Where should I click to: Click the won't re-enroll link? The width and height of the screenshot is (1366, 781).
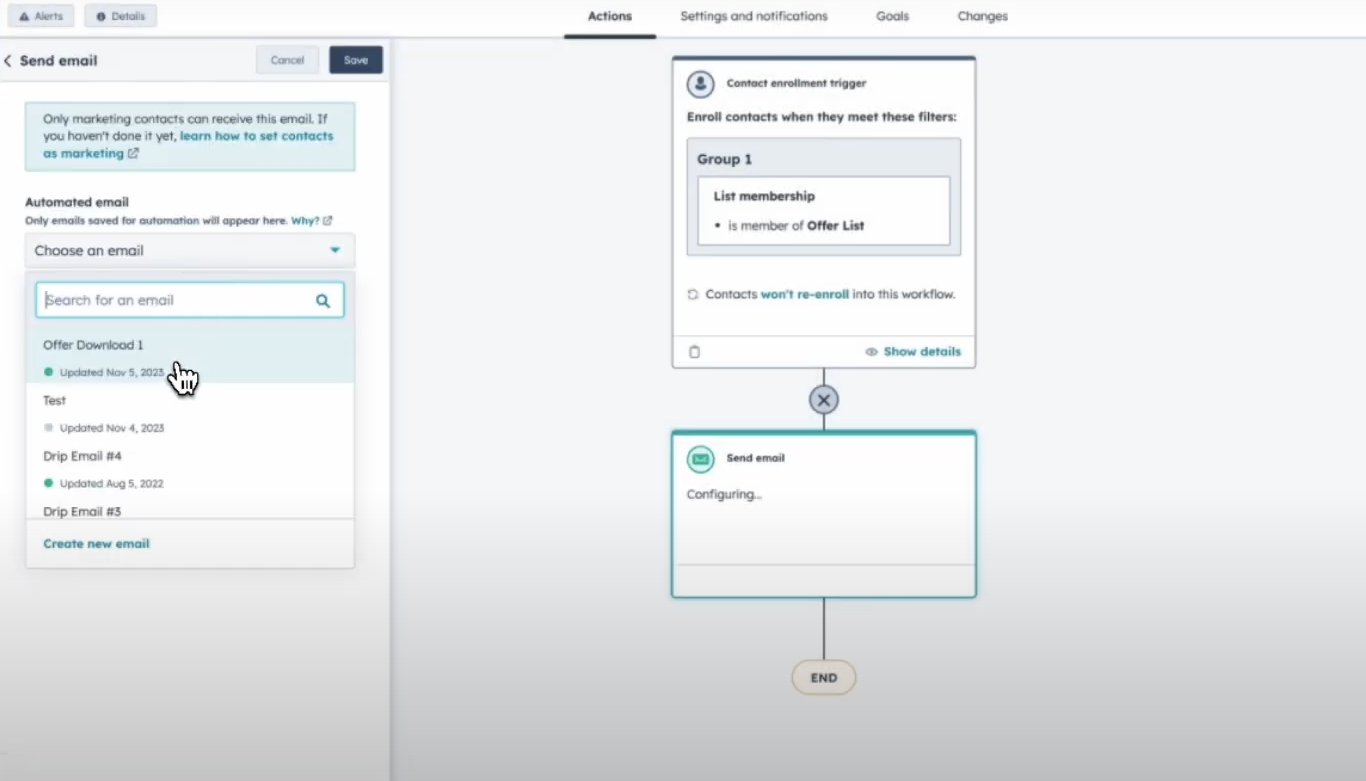coord(805,294)
